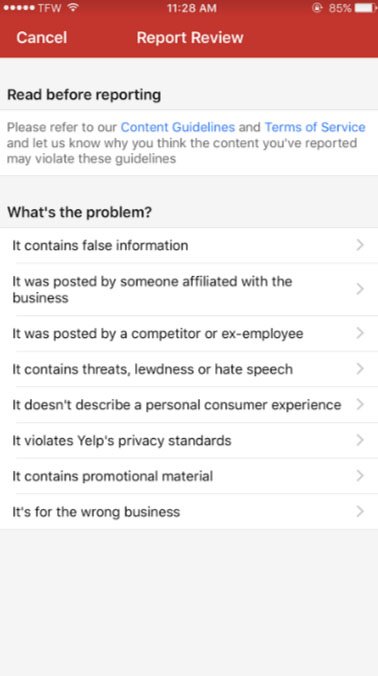
Task: Select It violates Yelp's privacy standards
Action: click(189, 441)
